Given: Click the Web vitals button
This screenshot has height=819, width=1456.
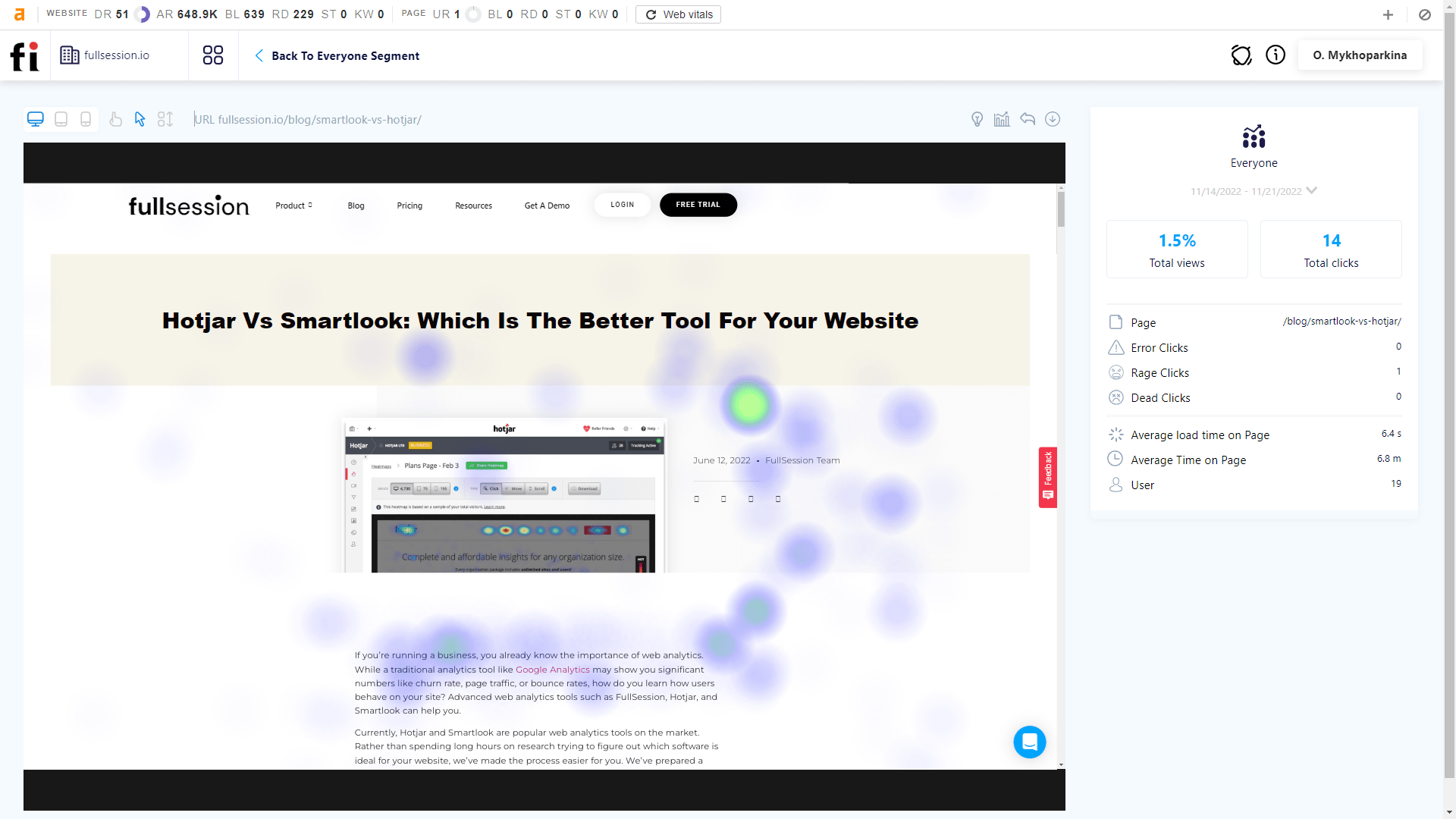Looking at the screenshot, I should (x=678, y=14).
